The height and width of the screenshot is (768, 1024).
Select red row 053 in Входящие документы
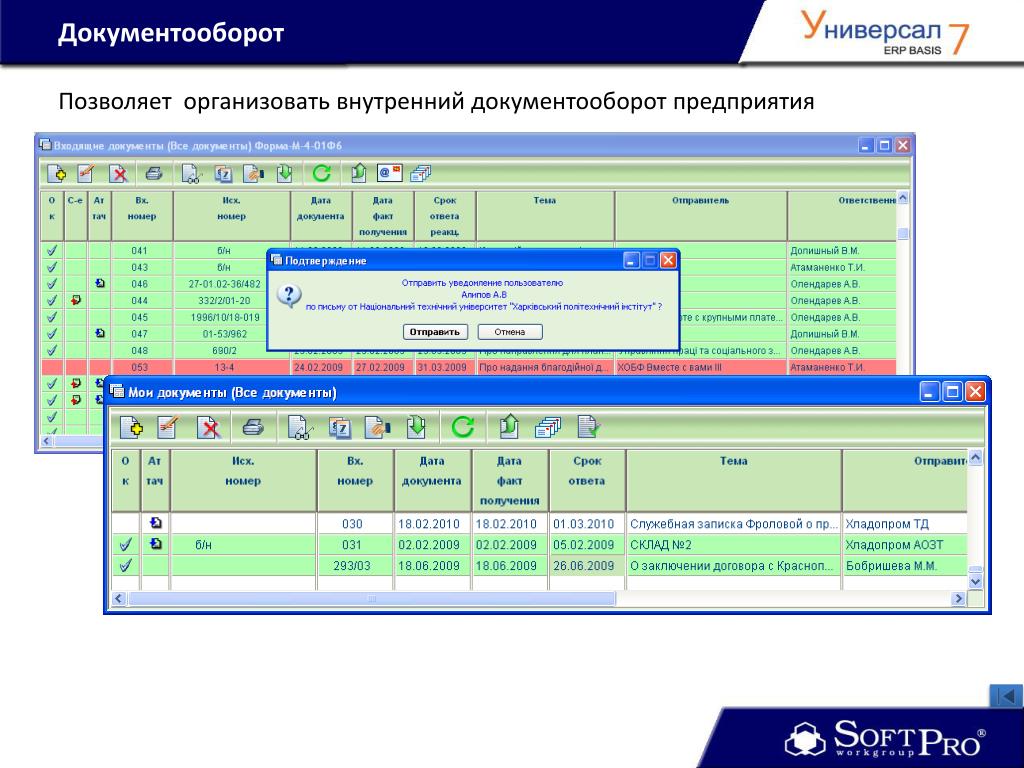(x=469, y=367)
